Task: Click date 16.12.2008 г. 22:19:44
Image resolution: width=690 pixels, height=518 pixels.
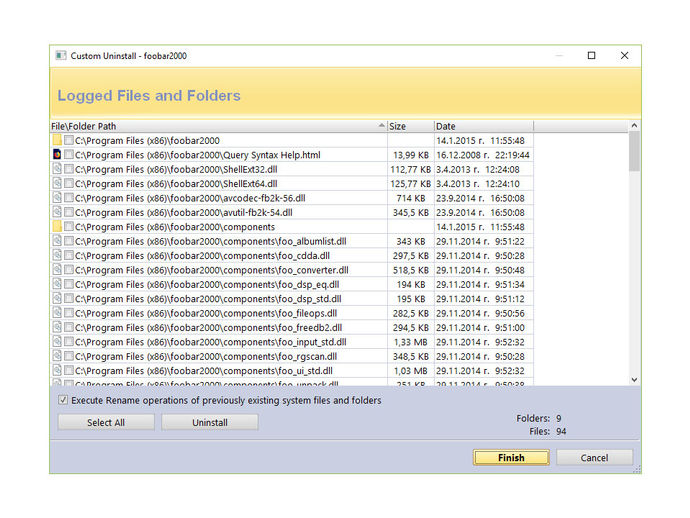Action: click(x=483, y=155)
